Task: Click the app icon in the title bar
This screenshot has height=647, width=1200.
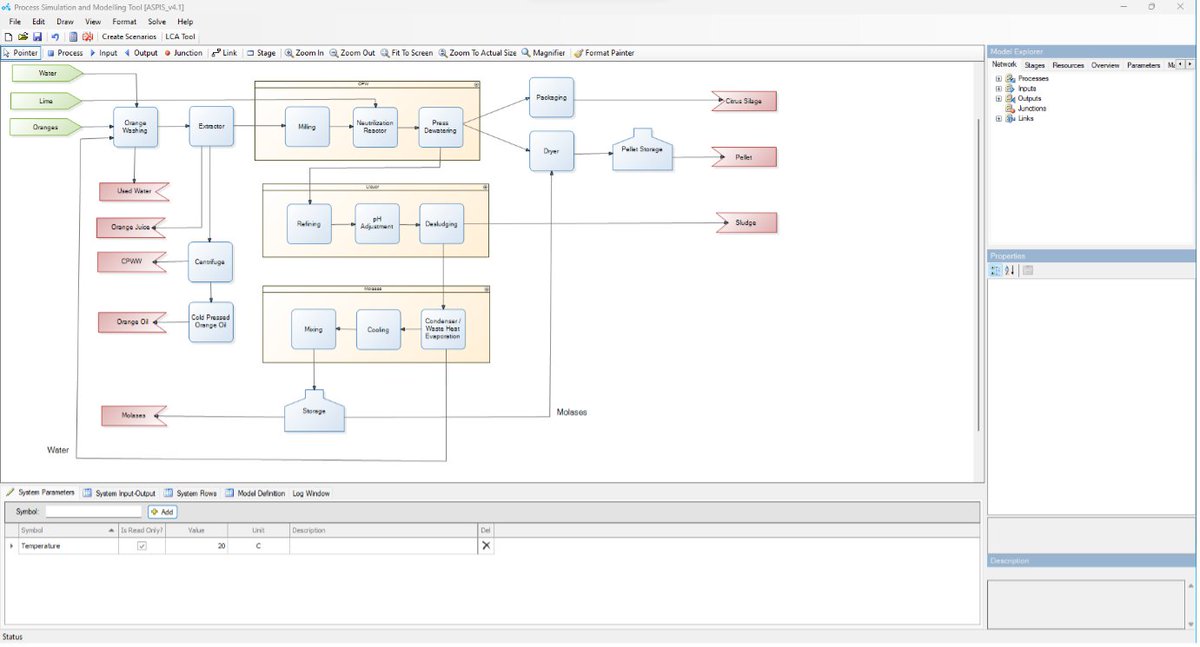Action: pyautogui.click(x=6, y=7)
